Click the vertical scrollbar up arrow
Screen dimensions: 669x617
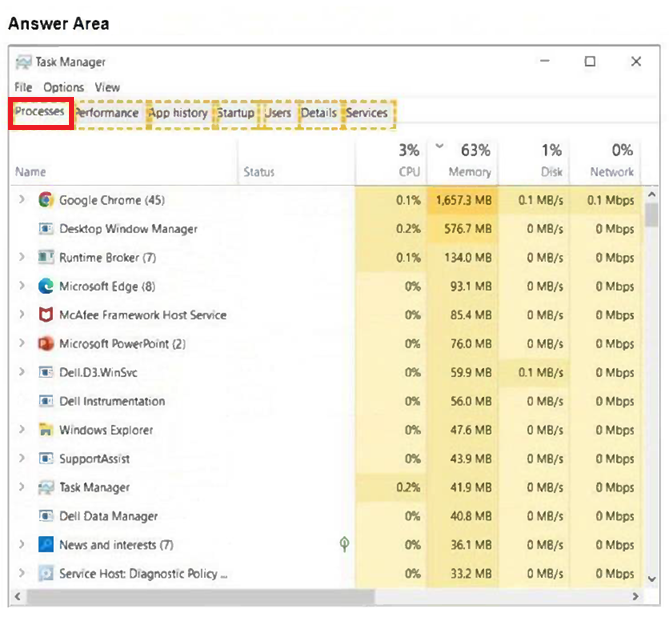pos(652,195)
